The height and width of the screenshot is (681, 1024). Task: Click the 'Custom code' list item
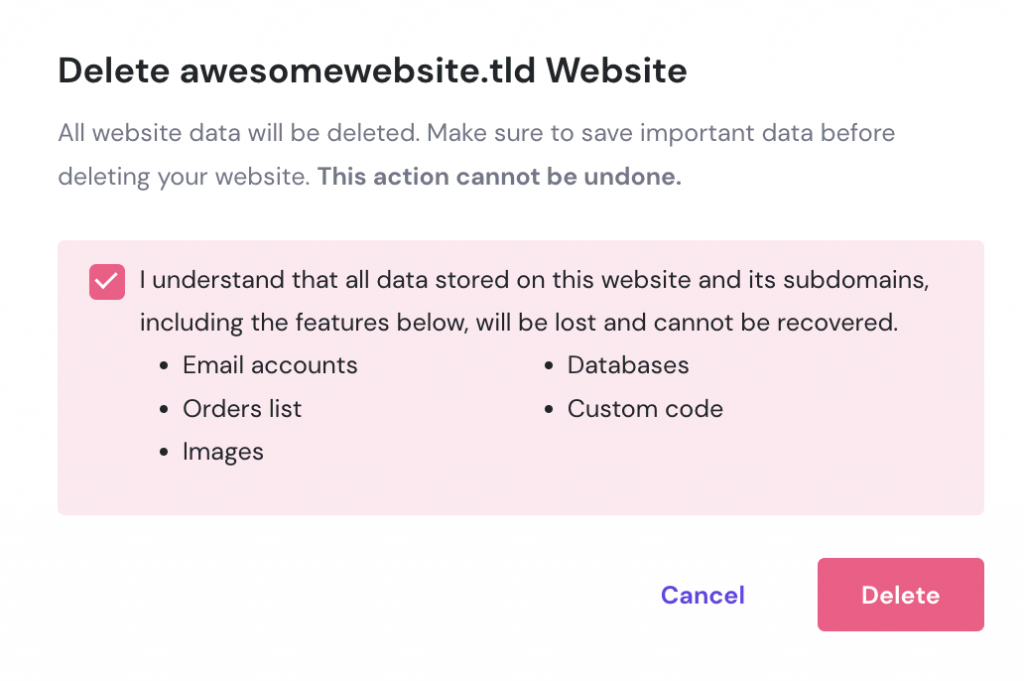pos(645,408)
